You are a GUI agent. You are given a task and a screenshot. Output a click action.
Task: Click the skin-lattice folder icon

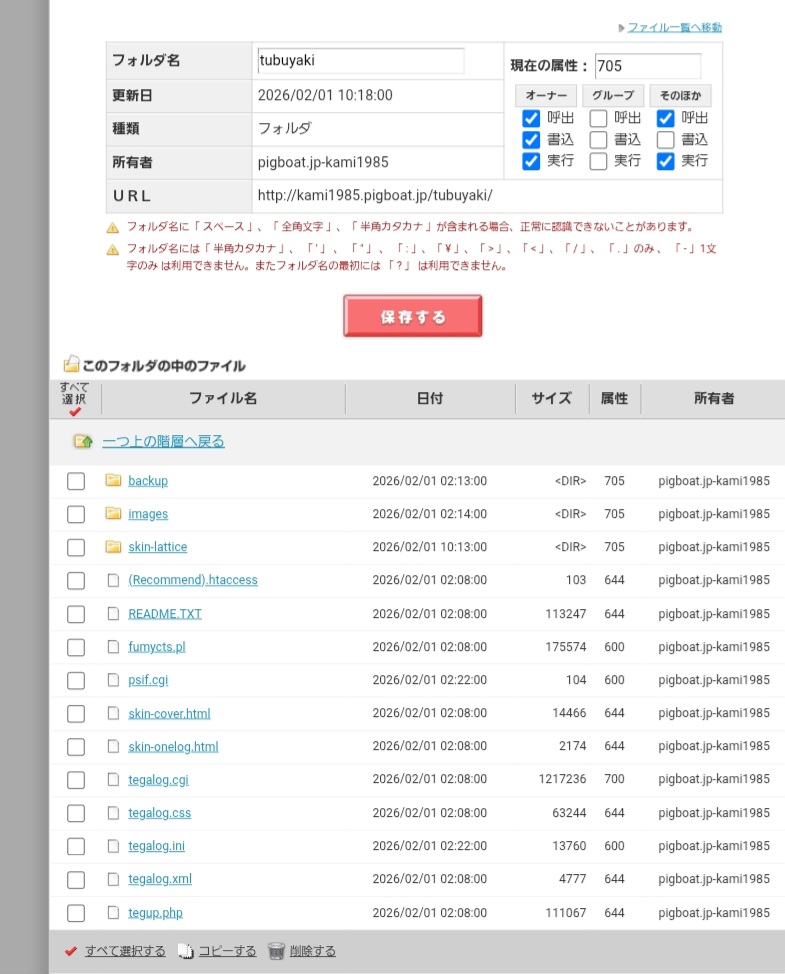click(113, 547)
